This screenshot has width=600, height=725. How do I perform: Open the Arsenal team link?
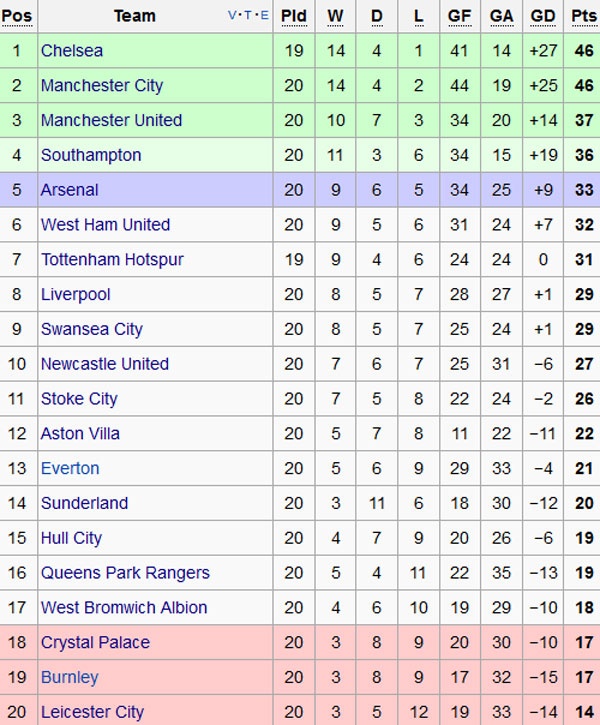[70, 190]
